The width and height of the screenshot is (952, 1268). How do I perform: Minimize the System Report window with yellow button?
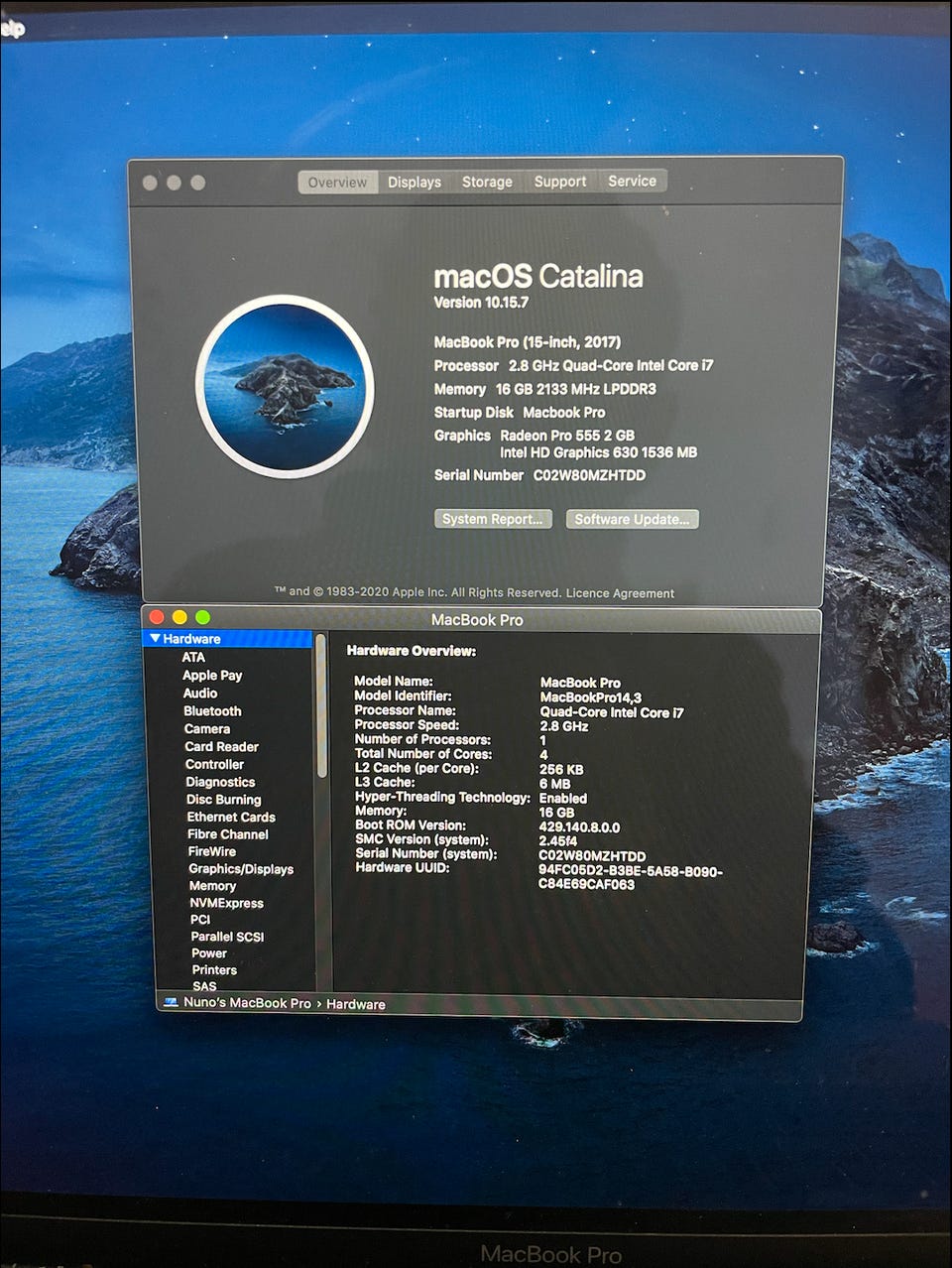click(x=179, y=617)
